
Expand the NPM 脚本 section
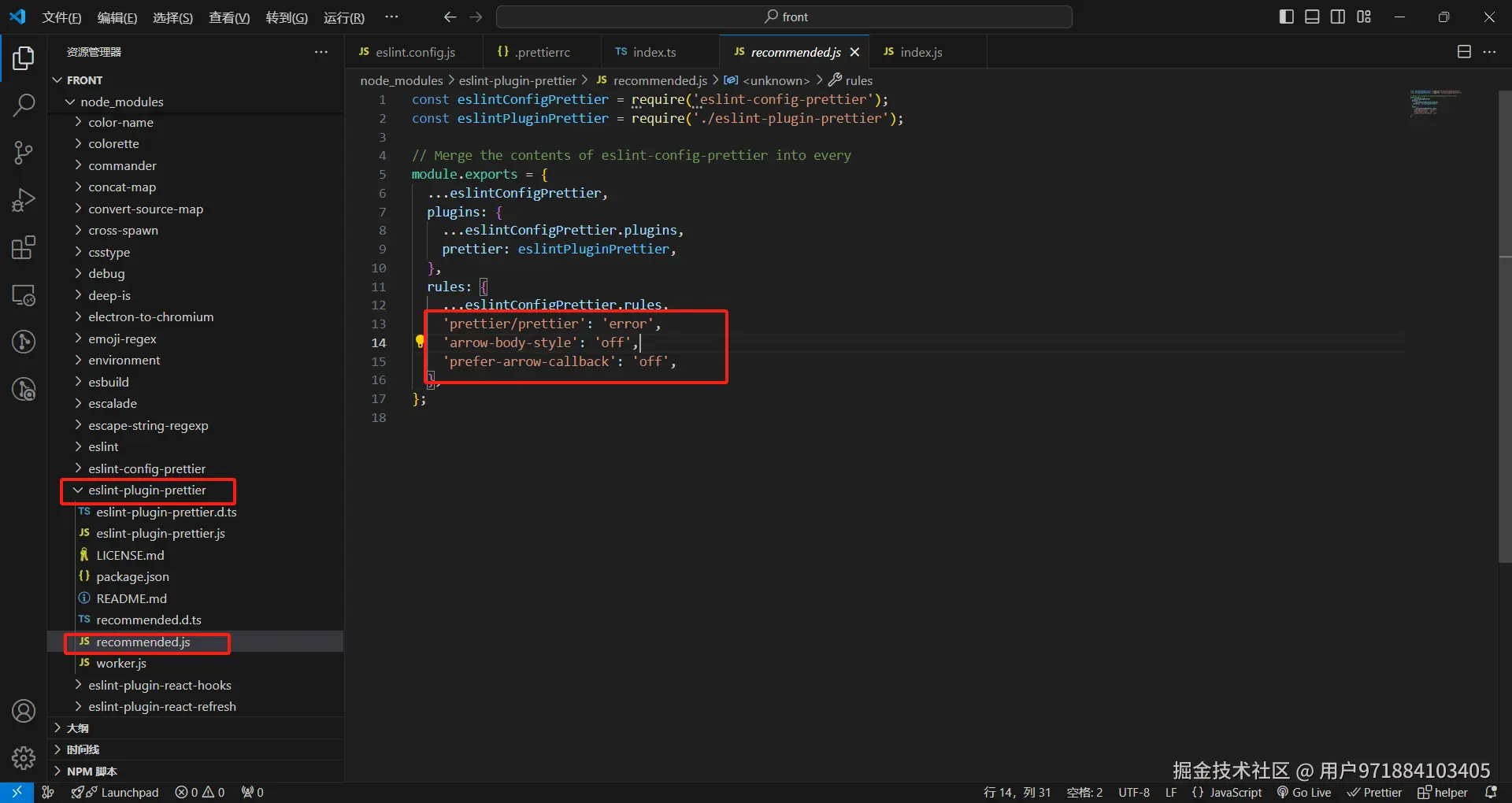tap(91, 772)
